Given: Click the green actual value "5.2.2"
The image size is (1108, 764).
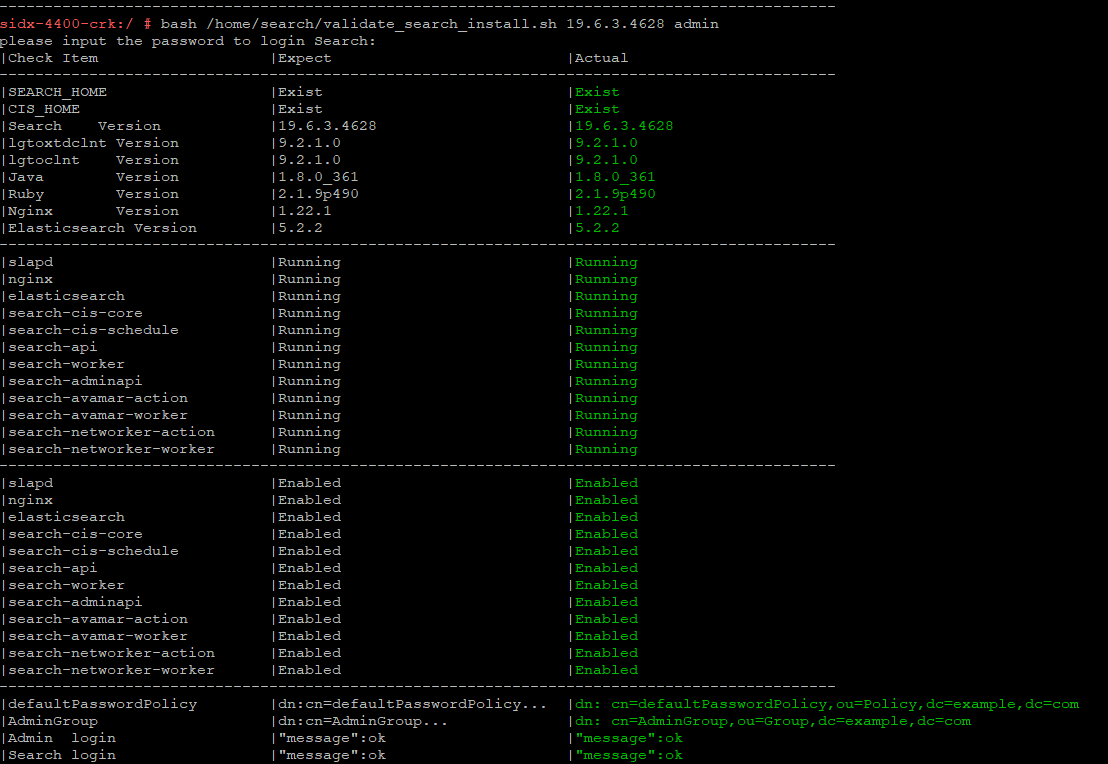Looking at the screenshot, I should (x=597, y=228).
